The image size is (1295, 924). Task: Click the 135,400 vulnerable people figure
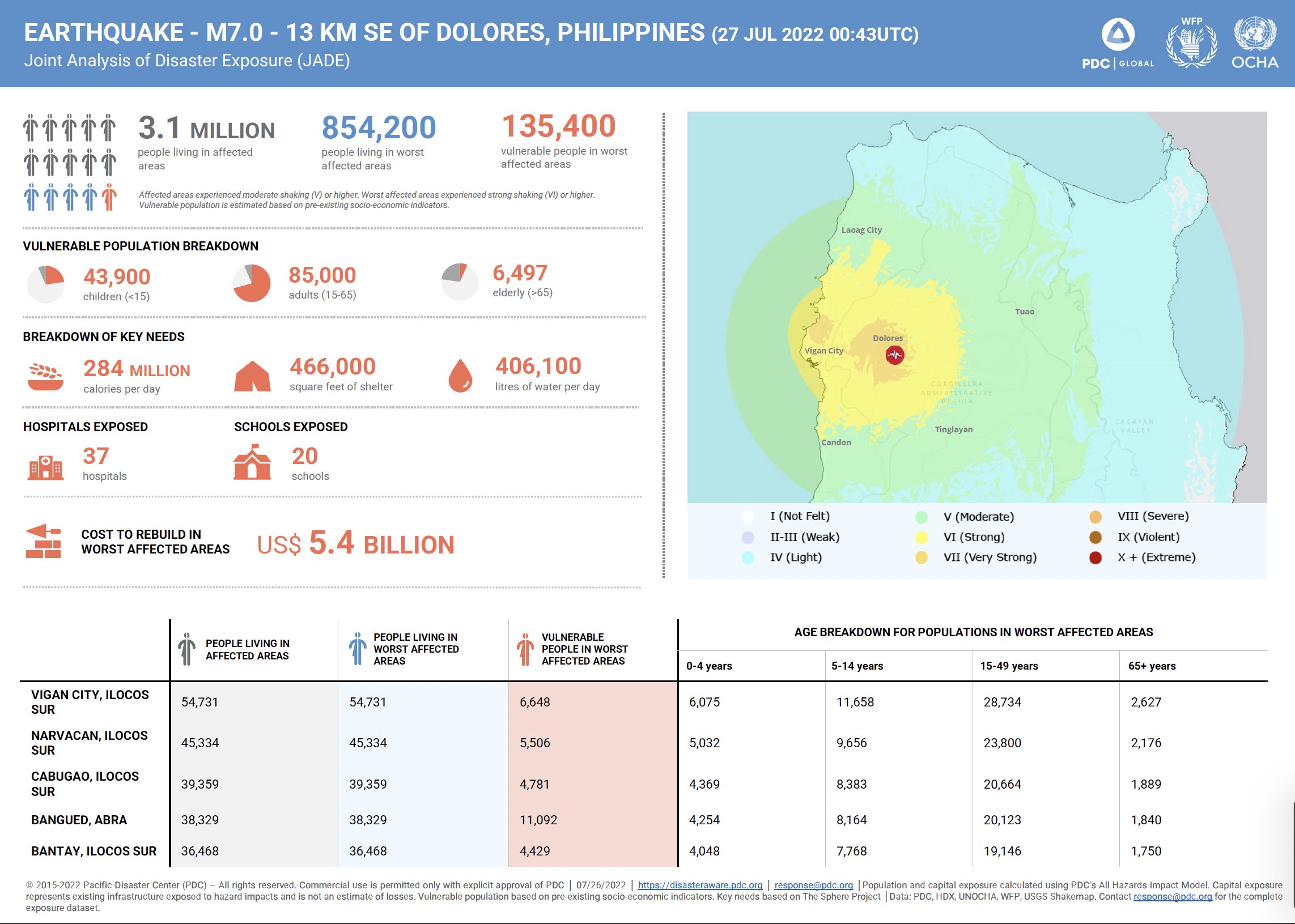(558, 126)
